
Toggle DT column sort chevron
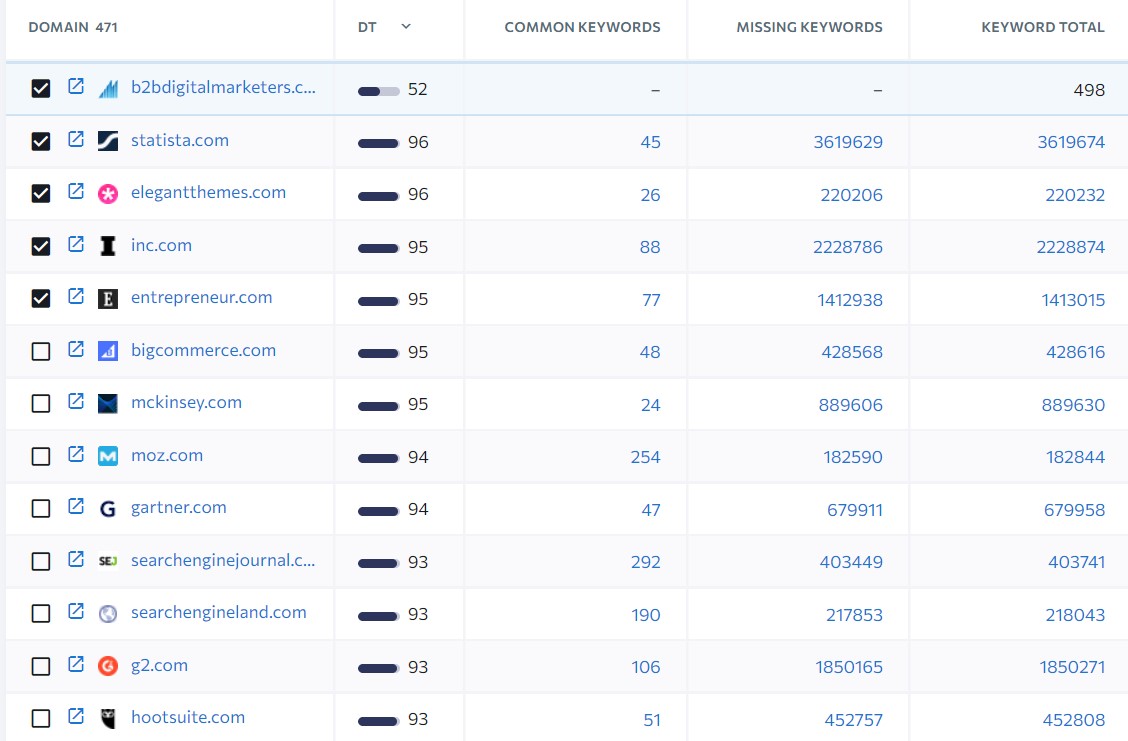pos(406,27)
